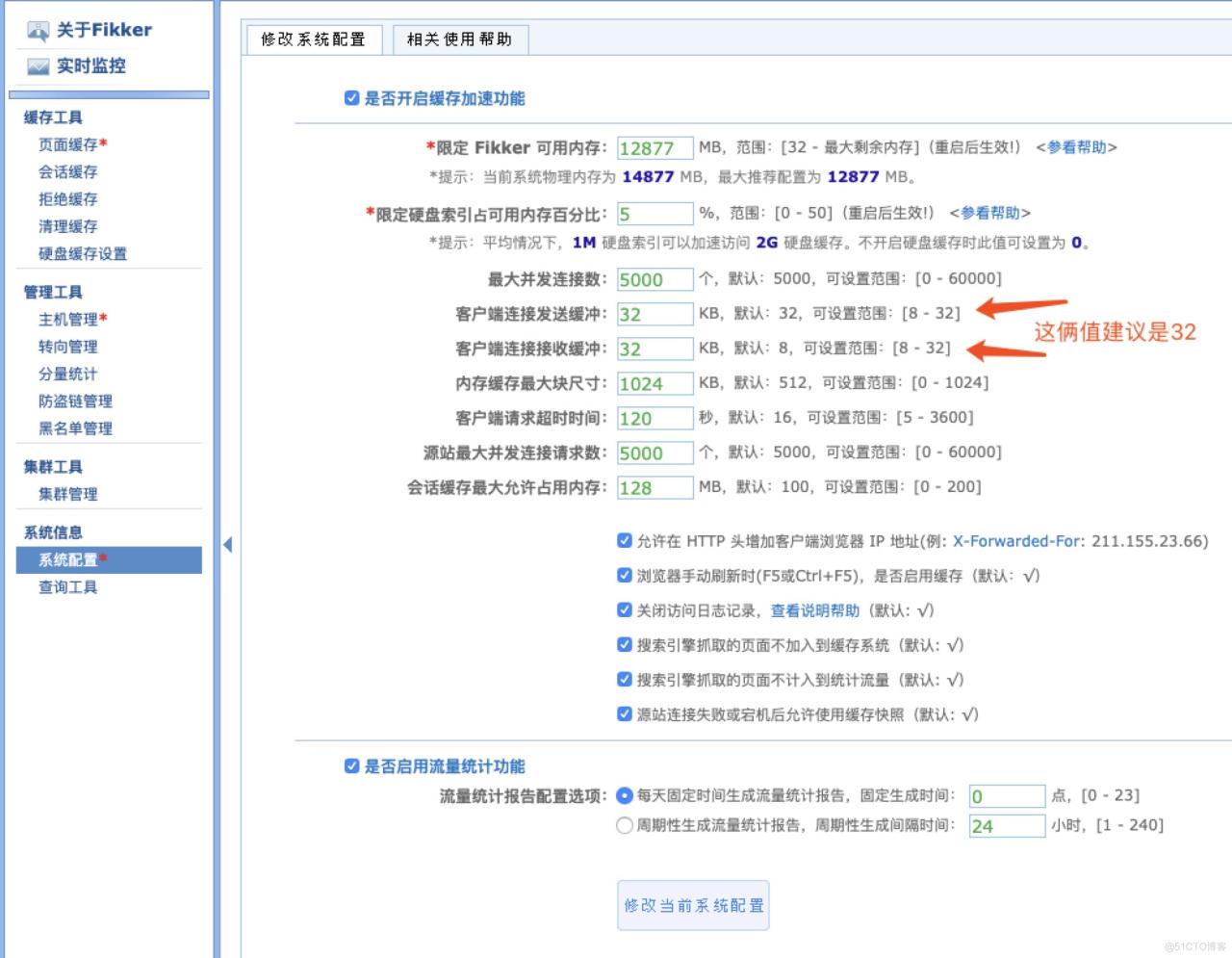Select 每天固定时间生成流量统计报告 radio option

625,795
